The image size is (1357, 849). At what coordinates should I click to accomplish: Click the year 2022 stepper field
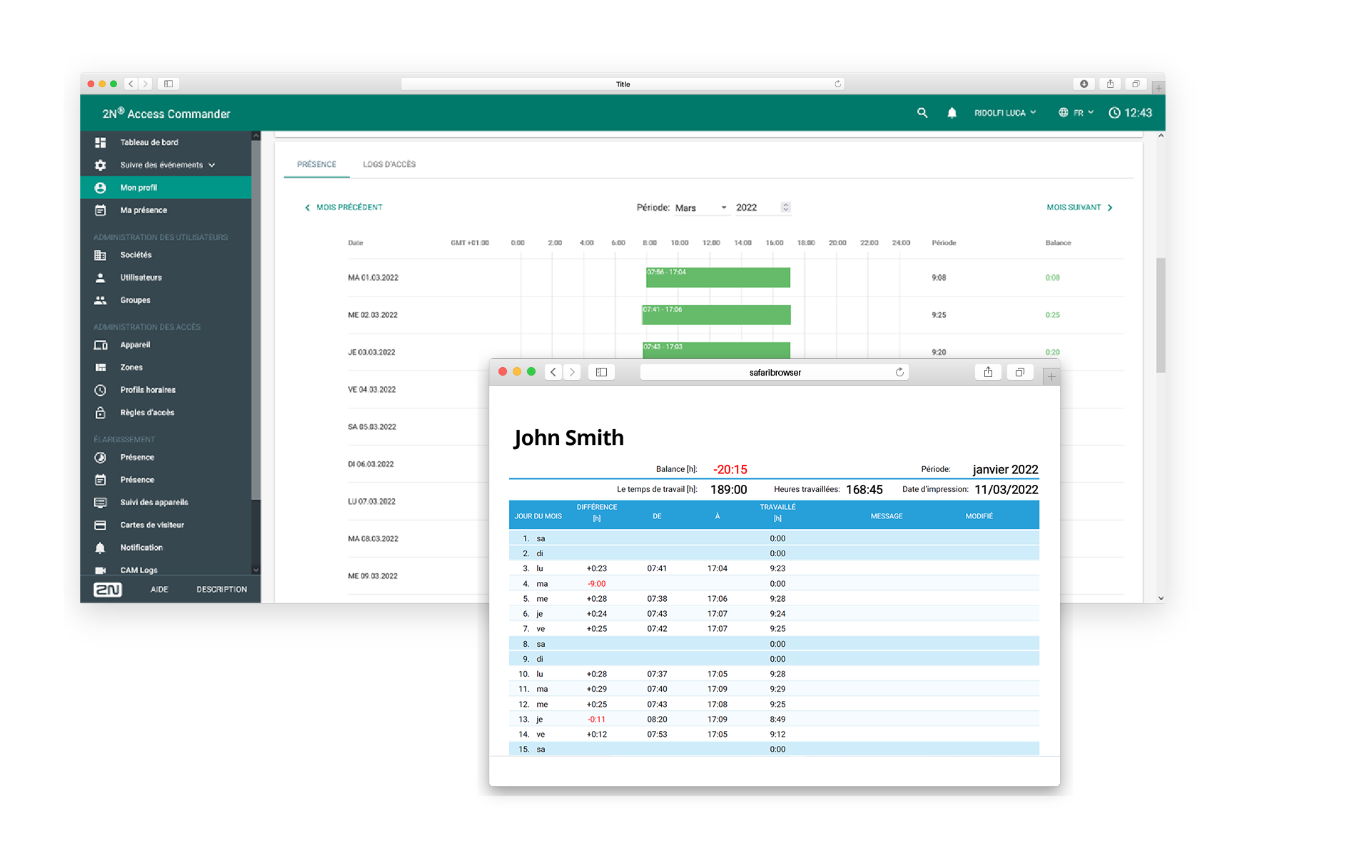point(762,208)
